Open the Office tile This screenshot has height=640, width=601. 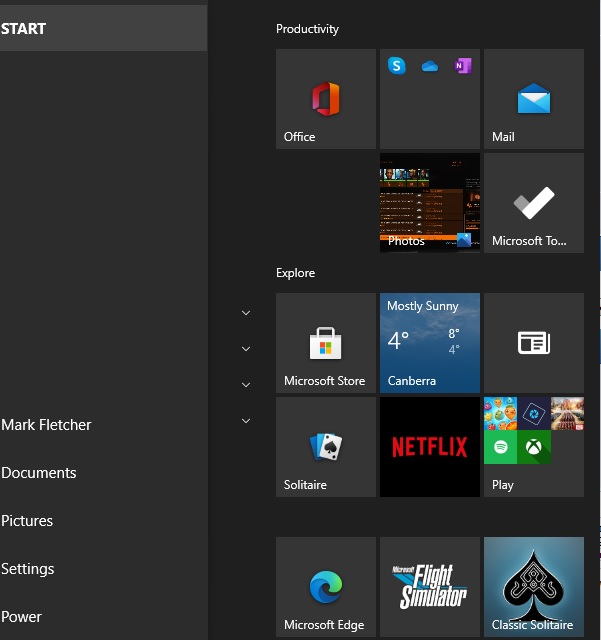tap(326, 99)
